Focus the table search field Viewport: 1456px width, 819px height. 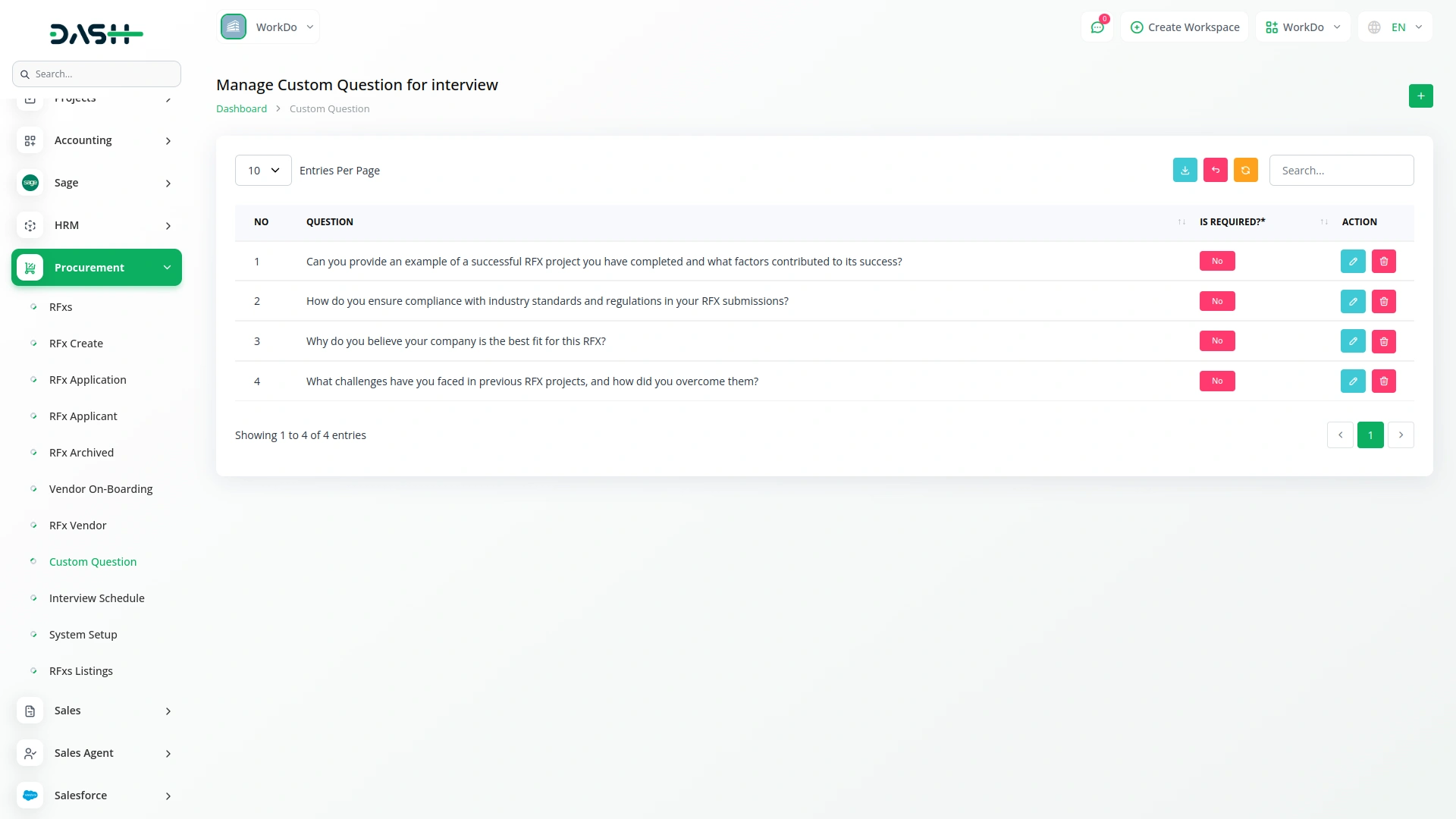tap(1341, 171)
